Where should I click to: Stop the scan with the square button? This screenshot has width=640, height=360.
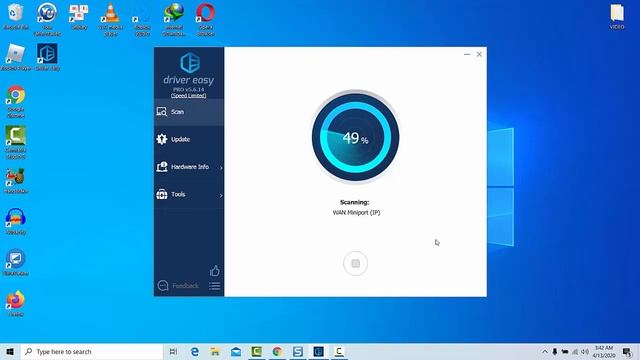pyautogui.click(x=356, y=263)
